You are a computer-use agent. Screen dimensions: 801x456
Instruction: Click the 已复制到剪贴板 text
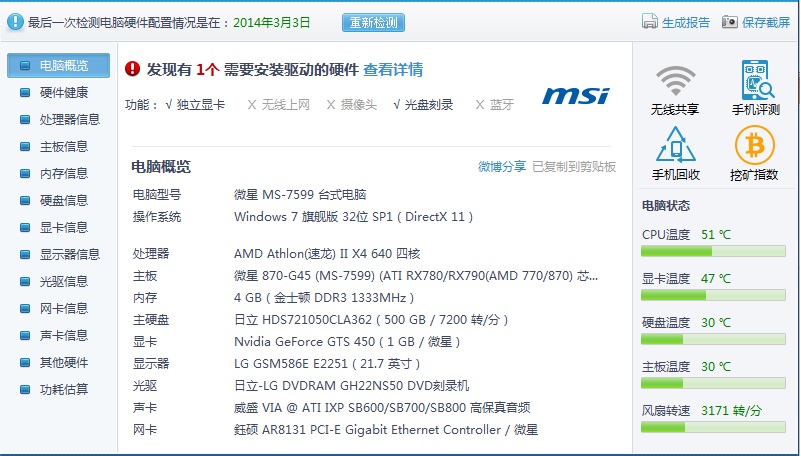pos(574,166)
